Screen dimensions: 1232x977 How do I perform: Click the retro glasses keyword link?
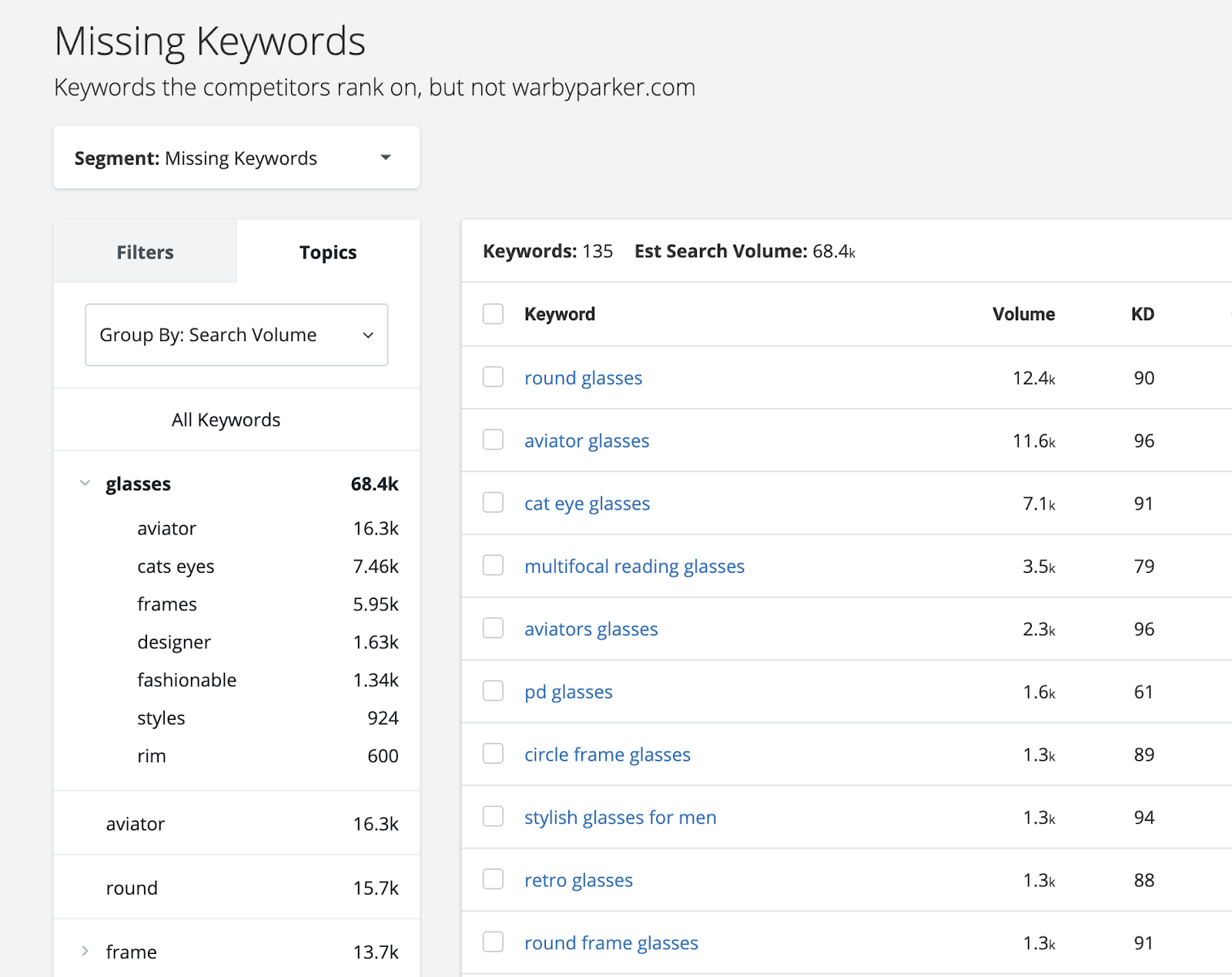click(578, 880)
